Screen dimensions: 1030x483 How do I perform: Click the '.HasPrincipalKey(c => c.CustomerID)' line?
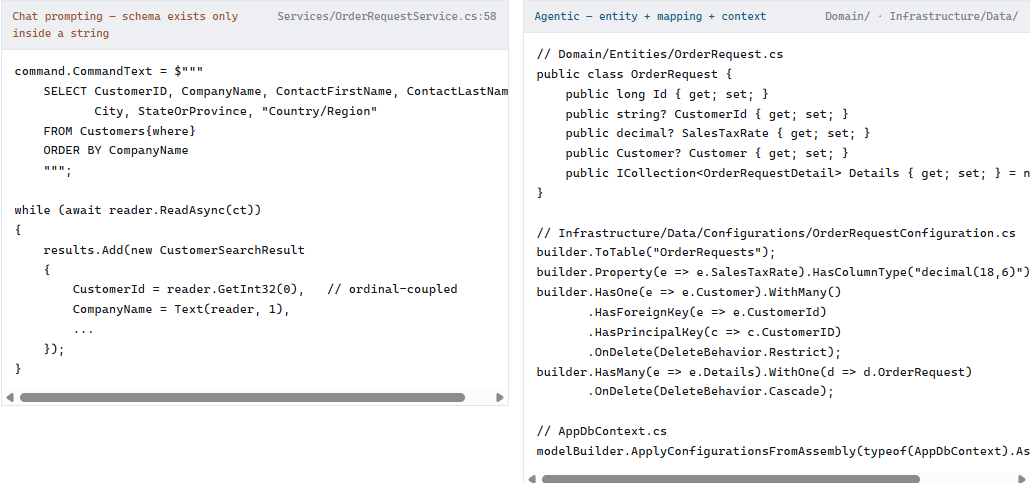click(x=714, y=332)
